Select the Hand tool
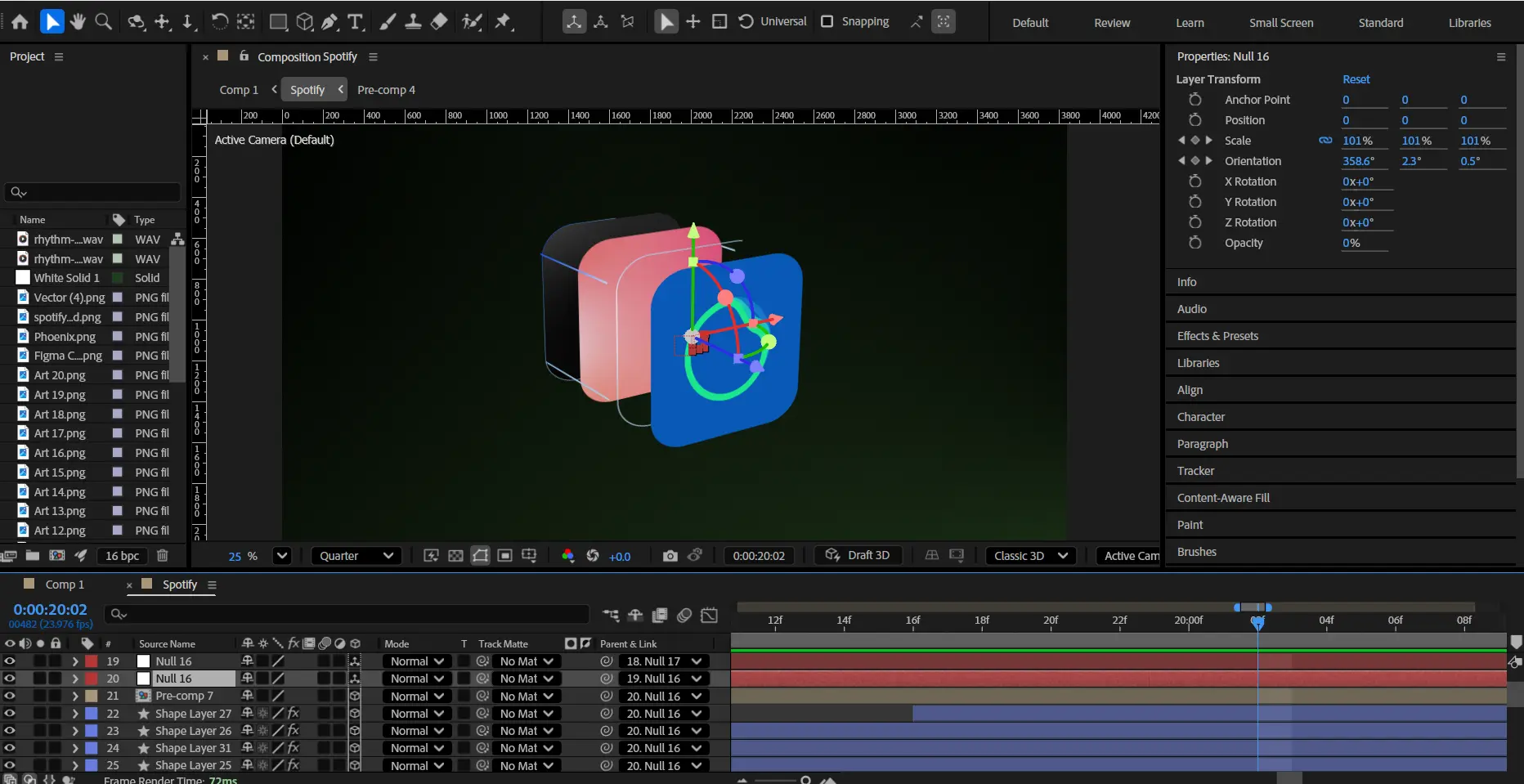Viewport: 1524px width, 784px height. [78, 22]
